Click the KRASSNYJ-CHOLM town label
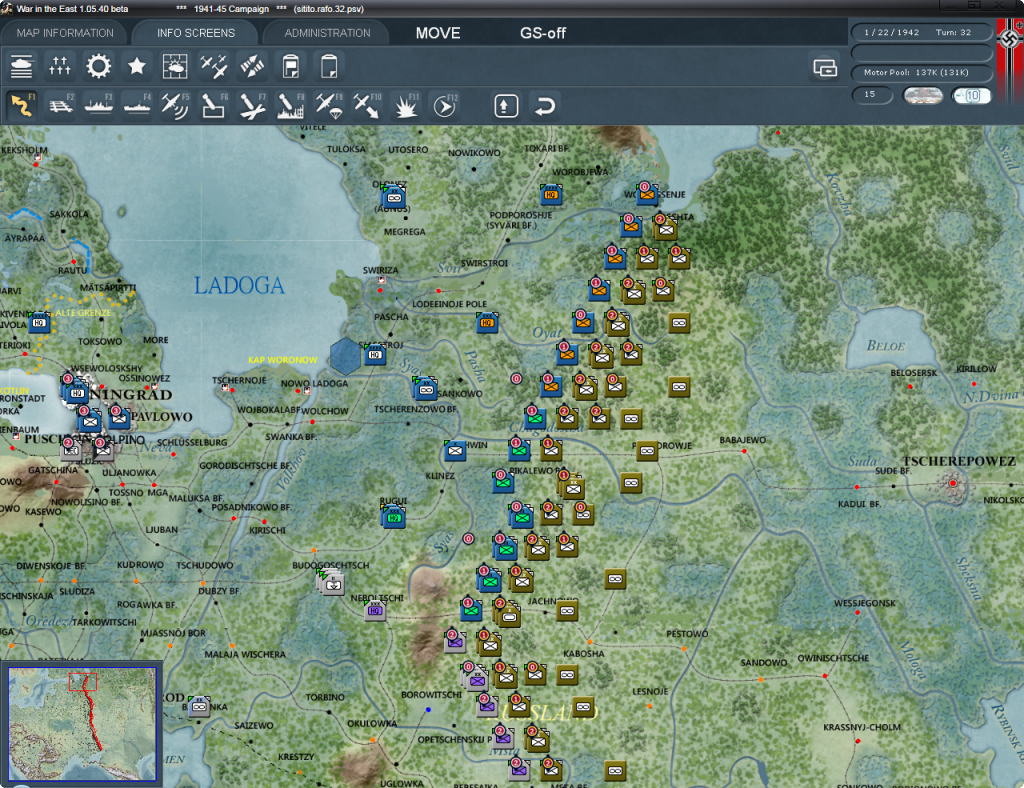Screen dimensions: 1024x788 click(x=861, y=727)
